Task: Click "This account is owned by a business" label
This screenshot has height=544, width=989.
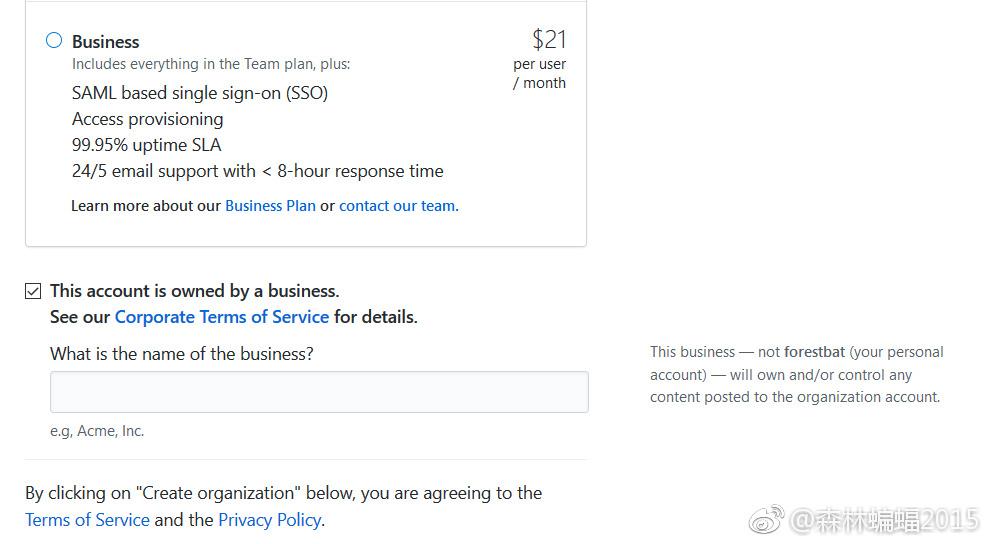Action: click(194, 291)
